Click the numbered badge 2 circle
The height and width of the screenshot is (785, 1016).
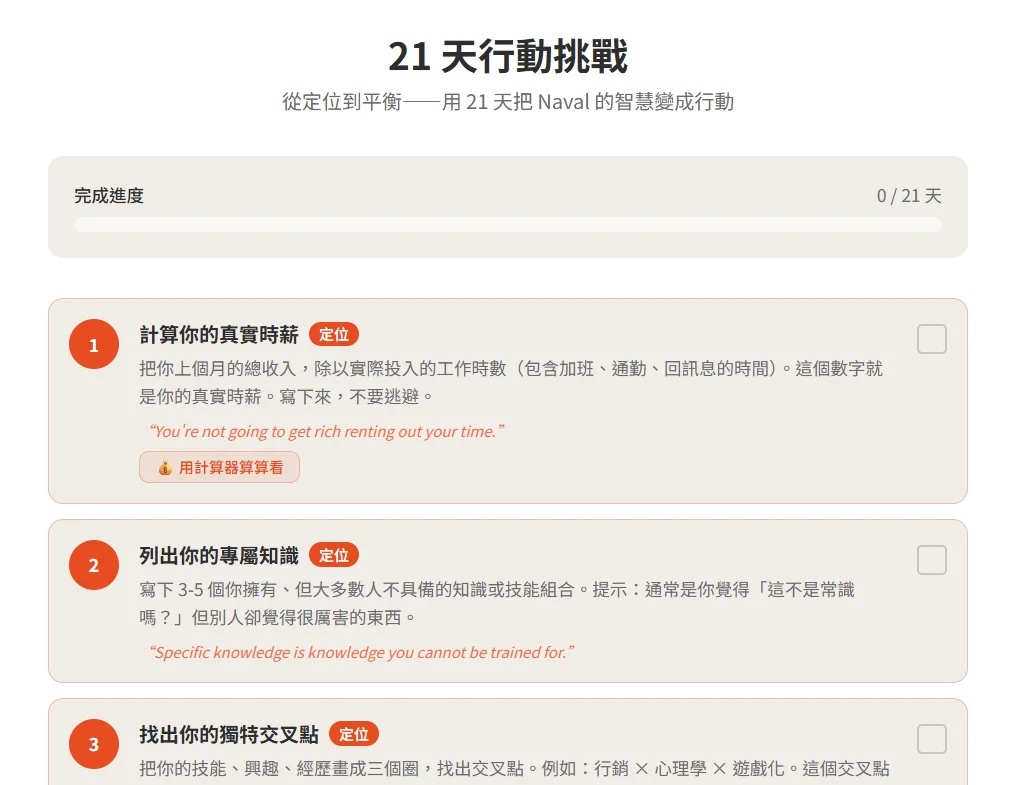[x=93, y=565]
